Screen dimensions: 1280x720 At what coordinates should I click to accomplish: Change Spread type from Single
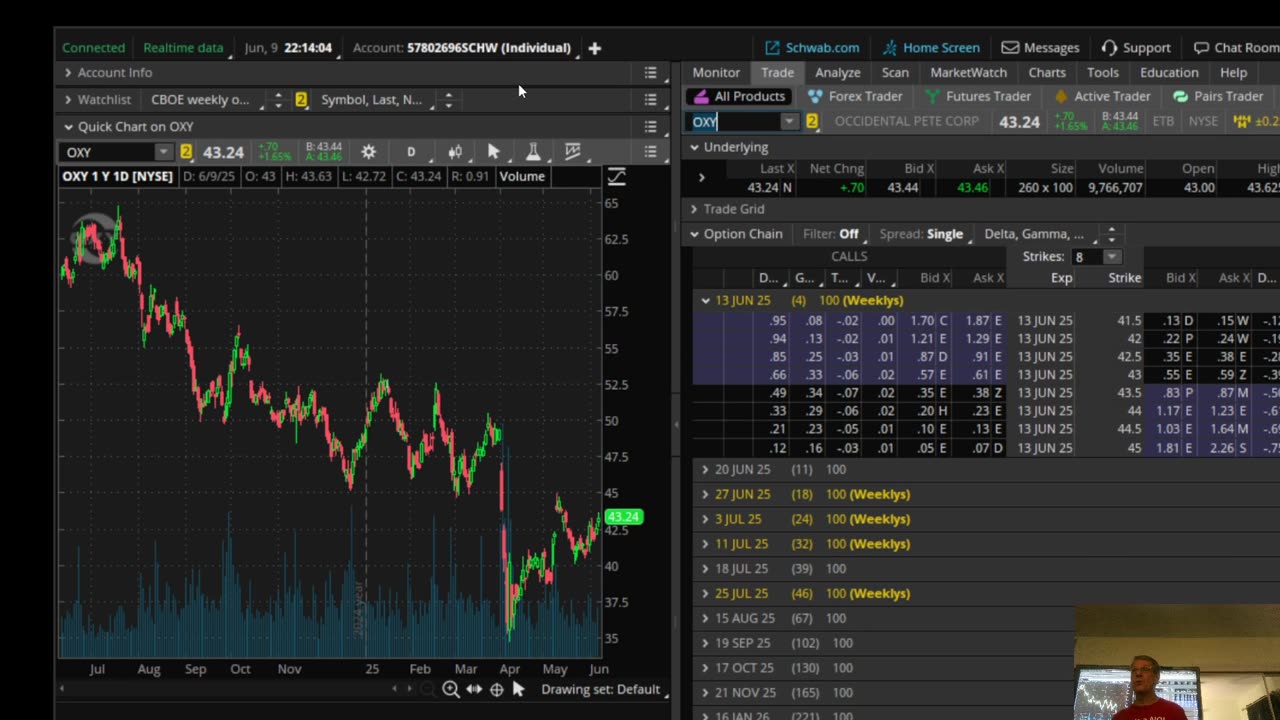pyautogui.click(x=944, y=234)
